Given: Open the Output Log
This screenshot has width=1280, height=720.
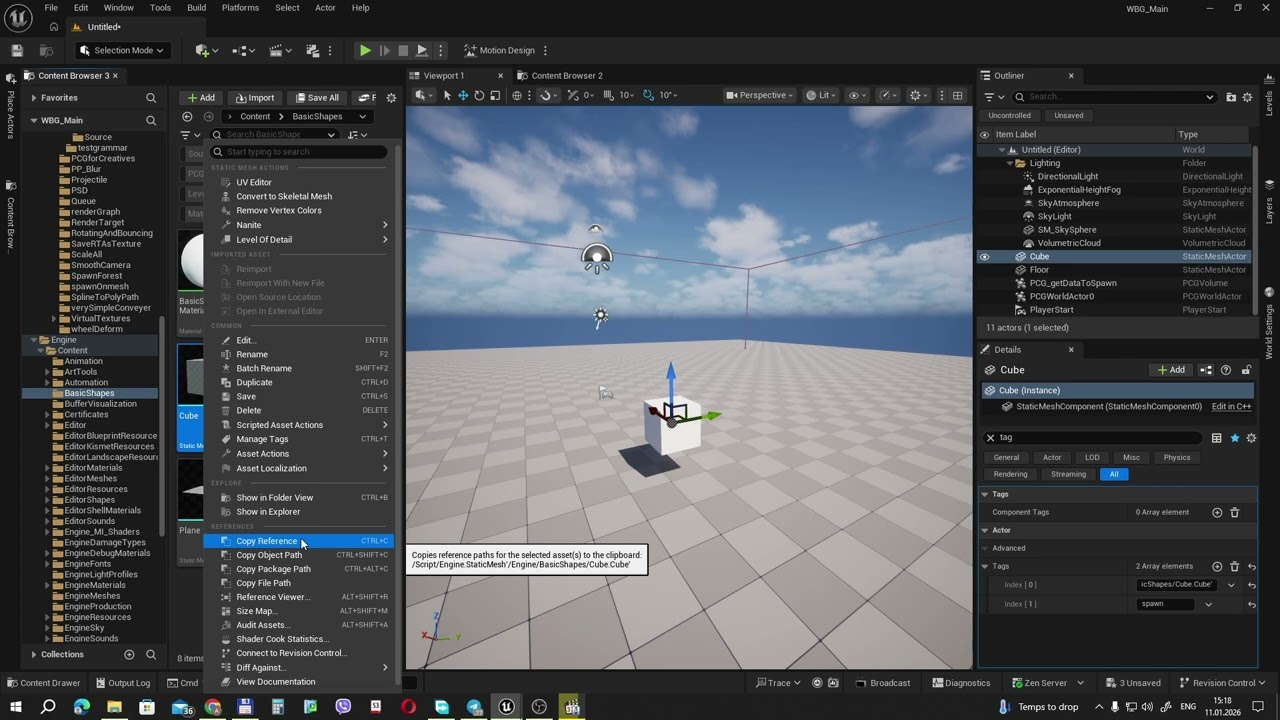Looking at the screenshot, I should pos(122,683).
